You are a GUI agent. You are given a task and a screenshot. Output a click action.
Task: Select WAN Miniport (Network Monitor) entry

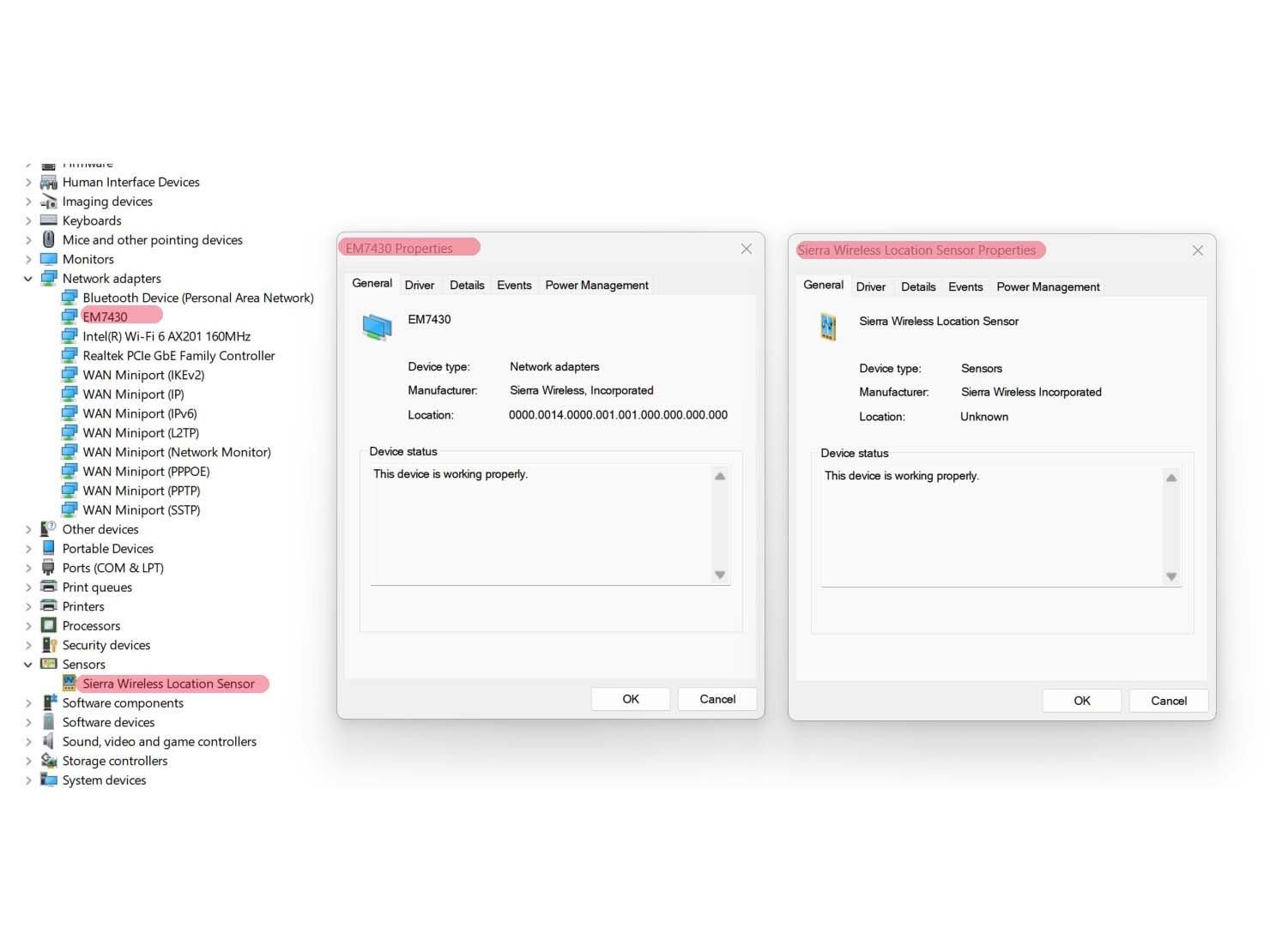point(177,452)
